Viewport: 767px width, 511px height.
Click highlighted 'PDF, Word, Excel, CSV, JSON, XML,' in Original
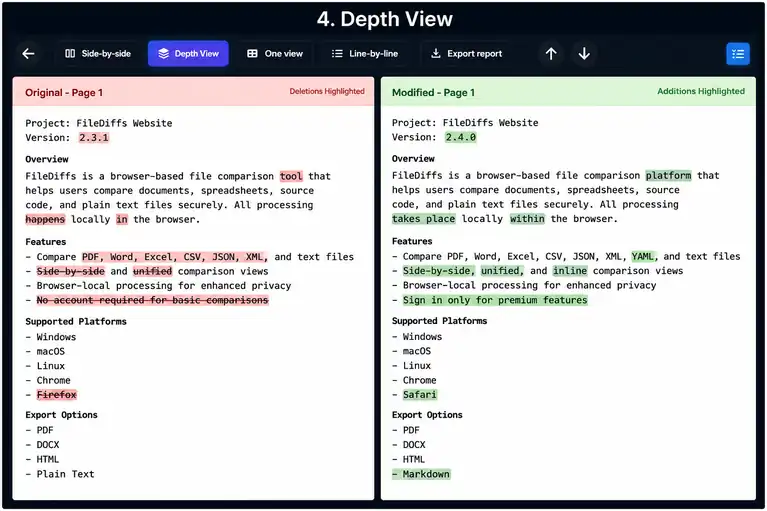tap(175, 257)
